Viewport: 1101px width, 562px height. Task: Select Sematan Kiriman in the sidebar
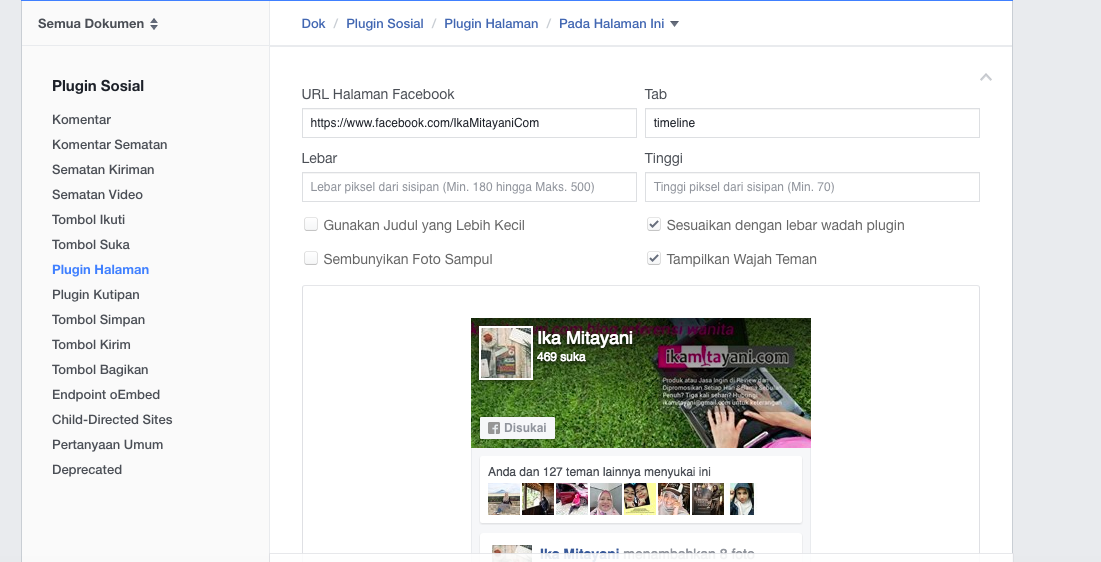[103, 169]
